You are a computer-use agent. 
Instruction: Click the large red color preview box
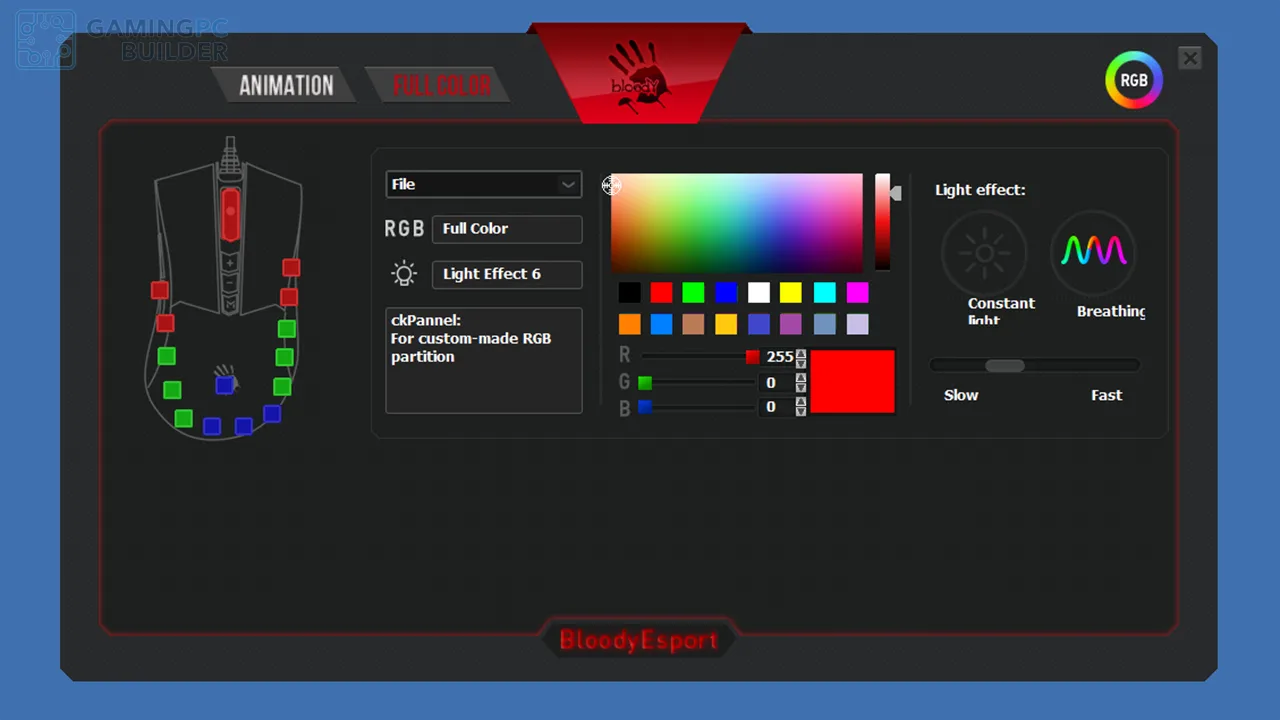[852, 381]
